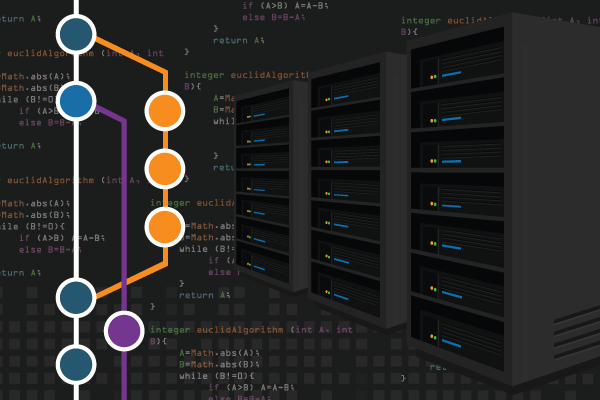The image size is (600, 400).
Task: Click orange LED dots on largest rack's top unit
Action: [x=434, y=76]
